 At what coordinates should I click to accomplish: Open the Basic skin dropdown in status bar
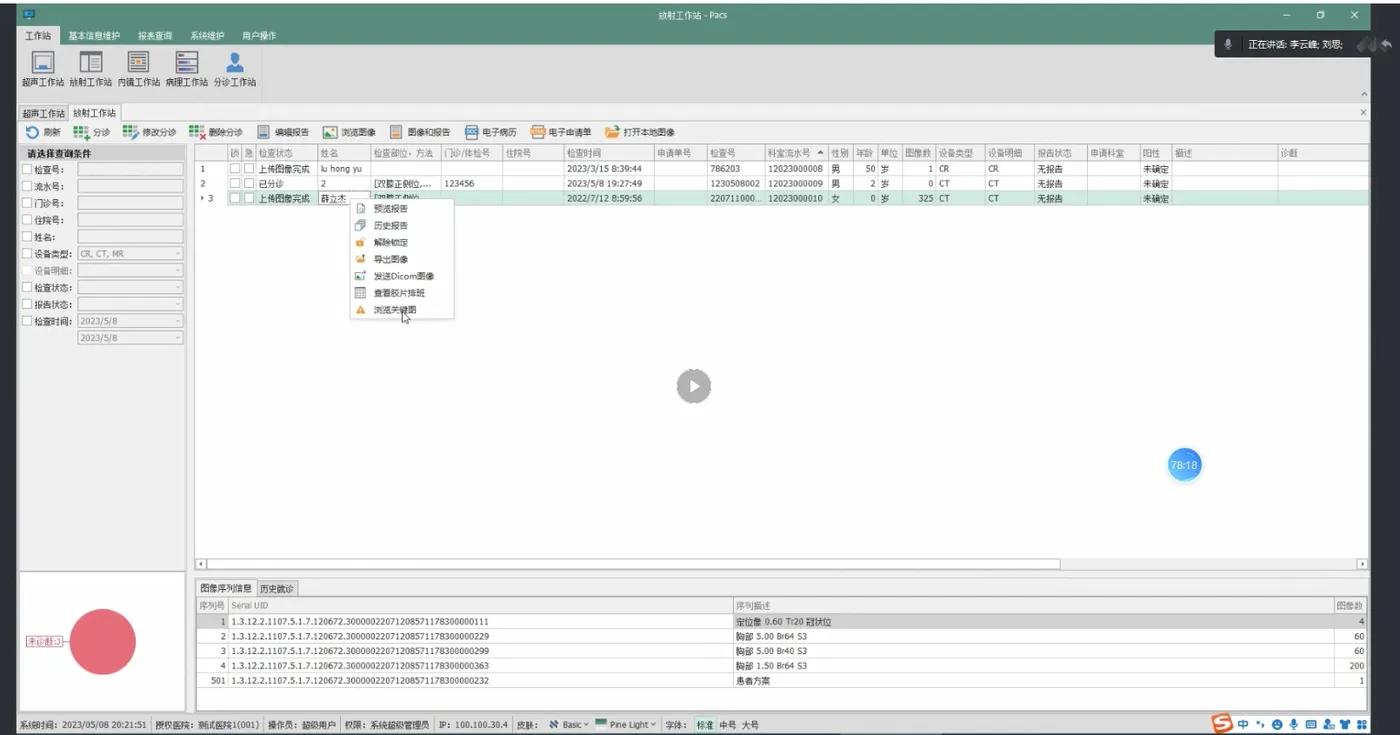(x=569, y=725)
